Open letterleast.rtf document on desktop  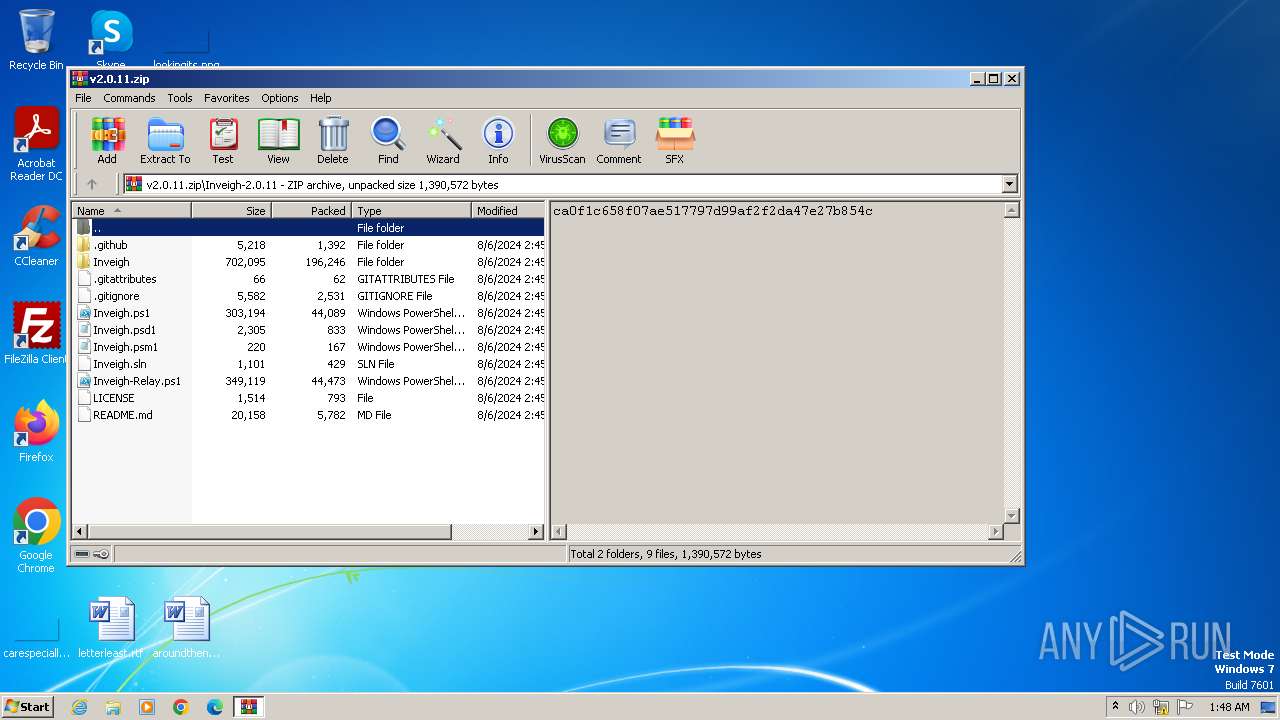pos(111,628)
